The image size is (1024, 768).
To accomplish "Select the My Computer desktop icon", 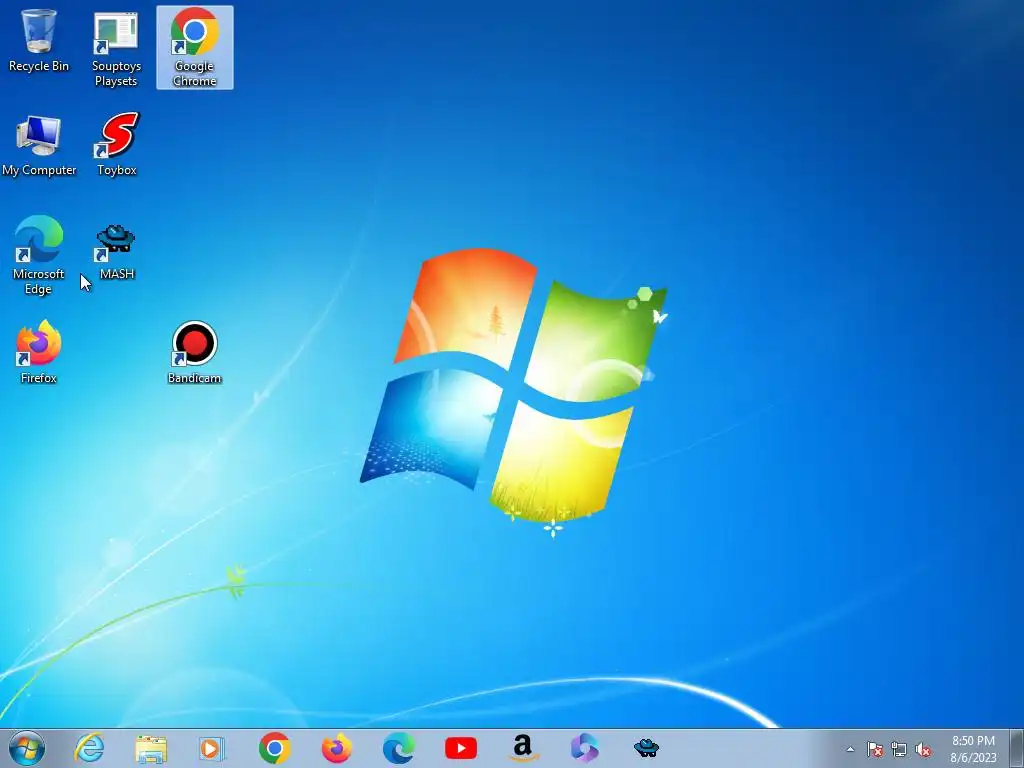I will [39, 145].
